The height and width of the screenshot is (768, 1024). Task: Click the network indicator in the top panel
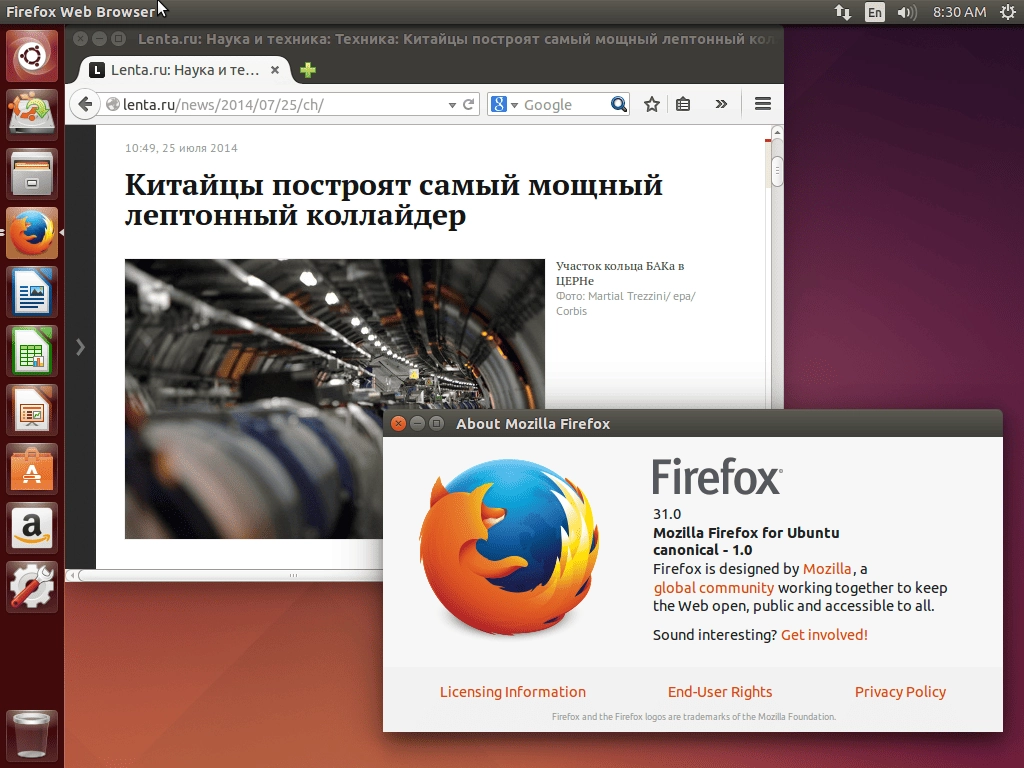[x=842, y=12]
